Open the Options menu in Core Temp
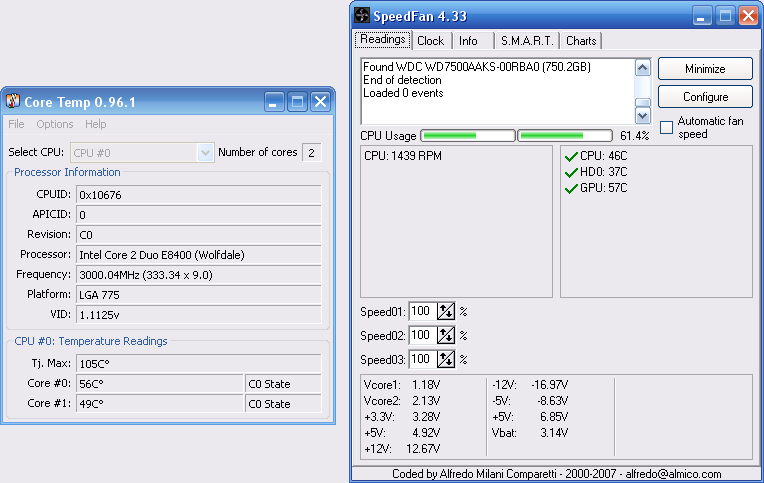The image size is (764, 483). coord(55,124)
